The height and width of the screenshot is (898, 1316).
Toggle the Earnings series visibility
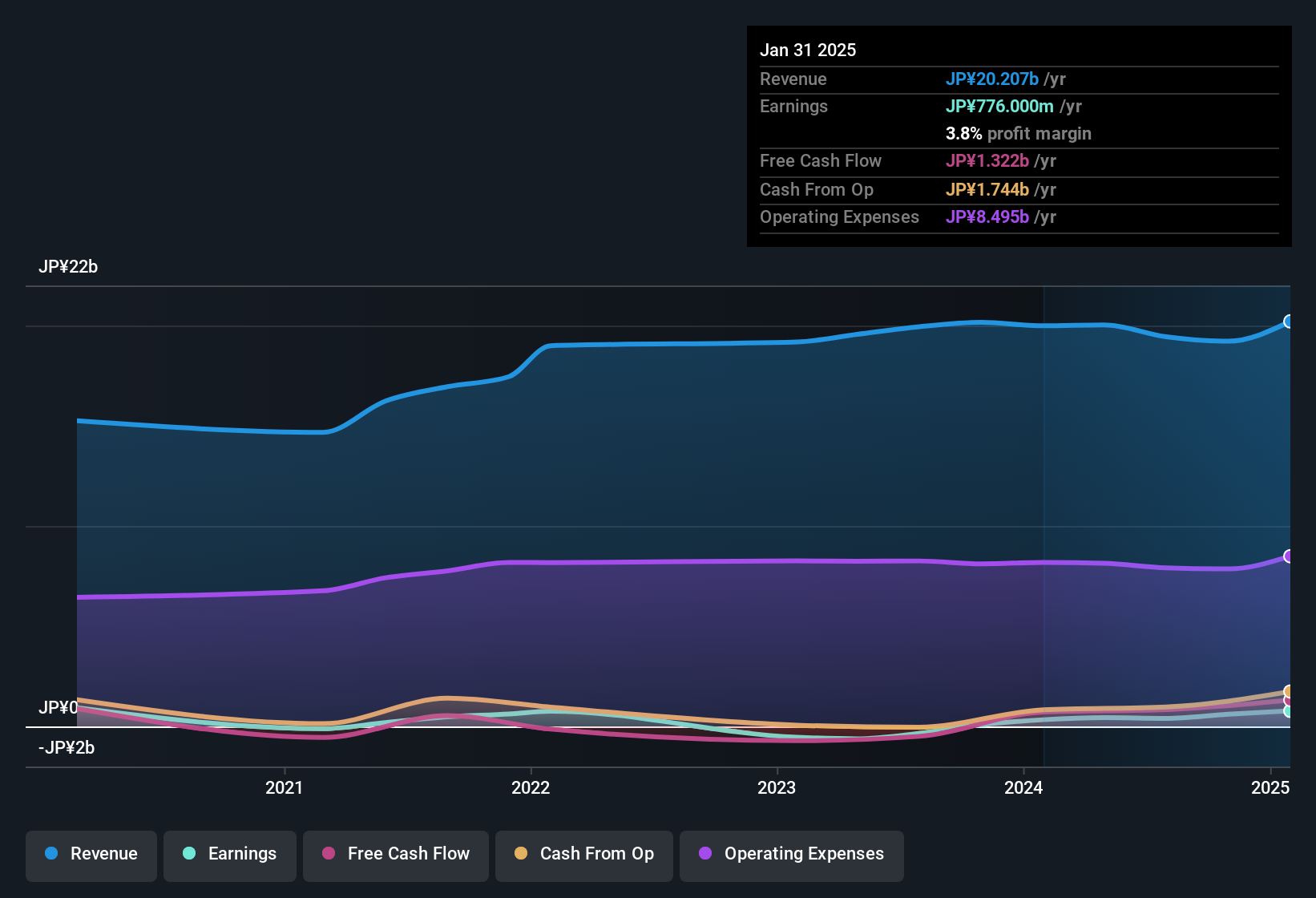230,856
